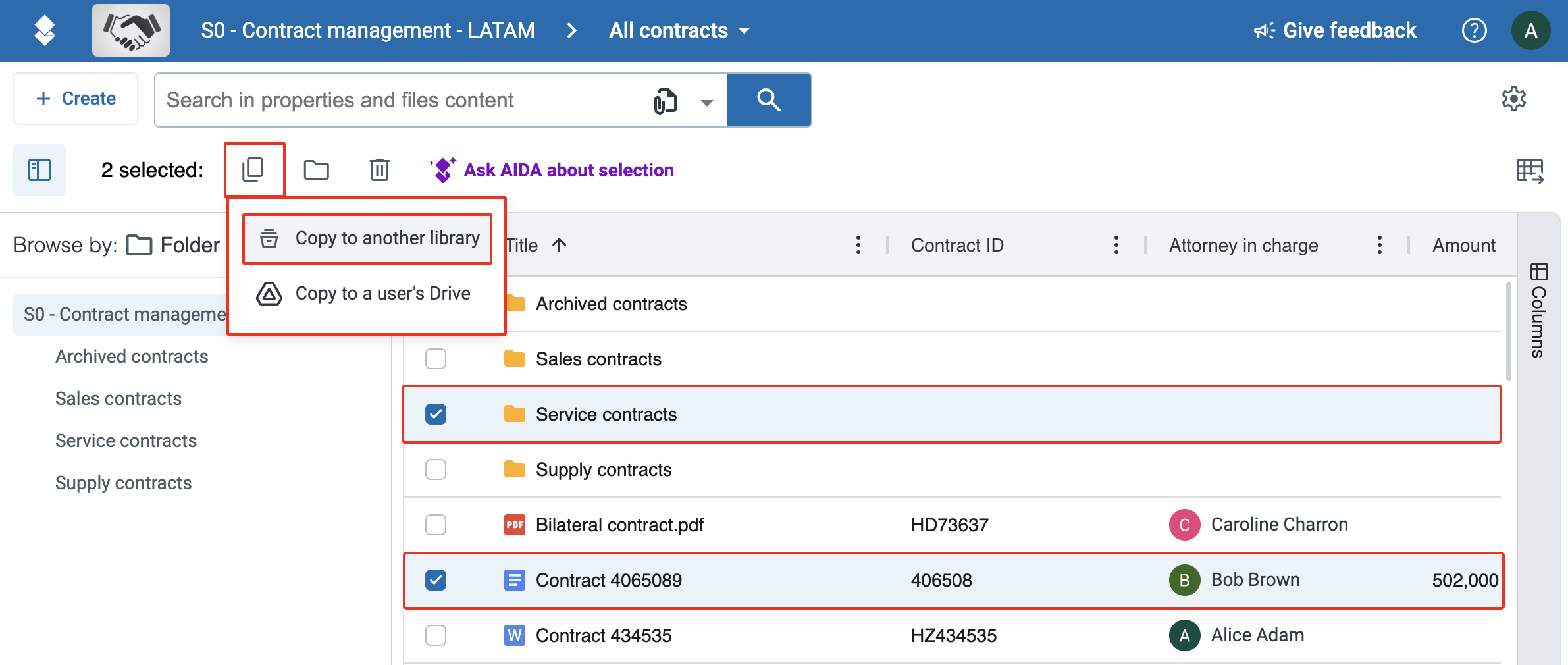Click the attachment search scope icon
Image resolution: width=1568 pixels, height=665 pixels.
(x=665, y=101)
